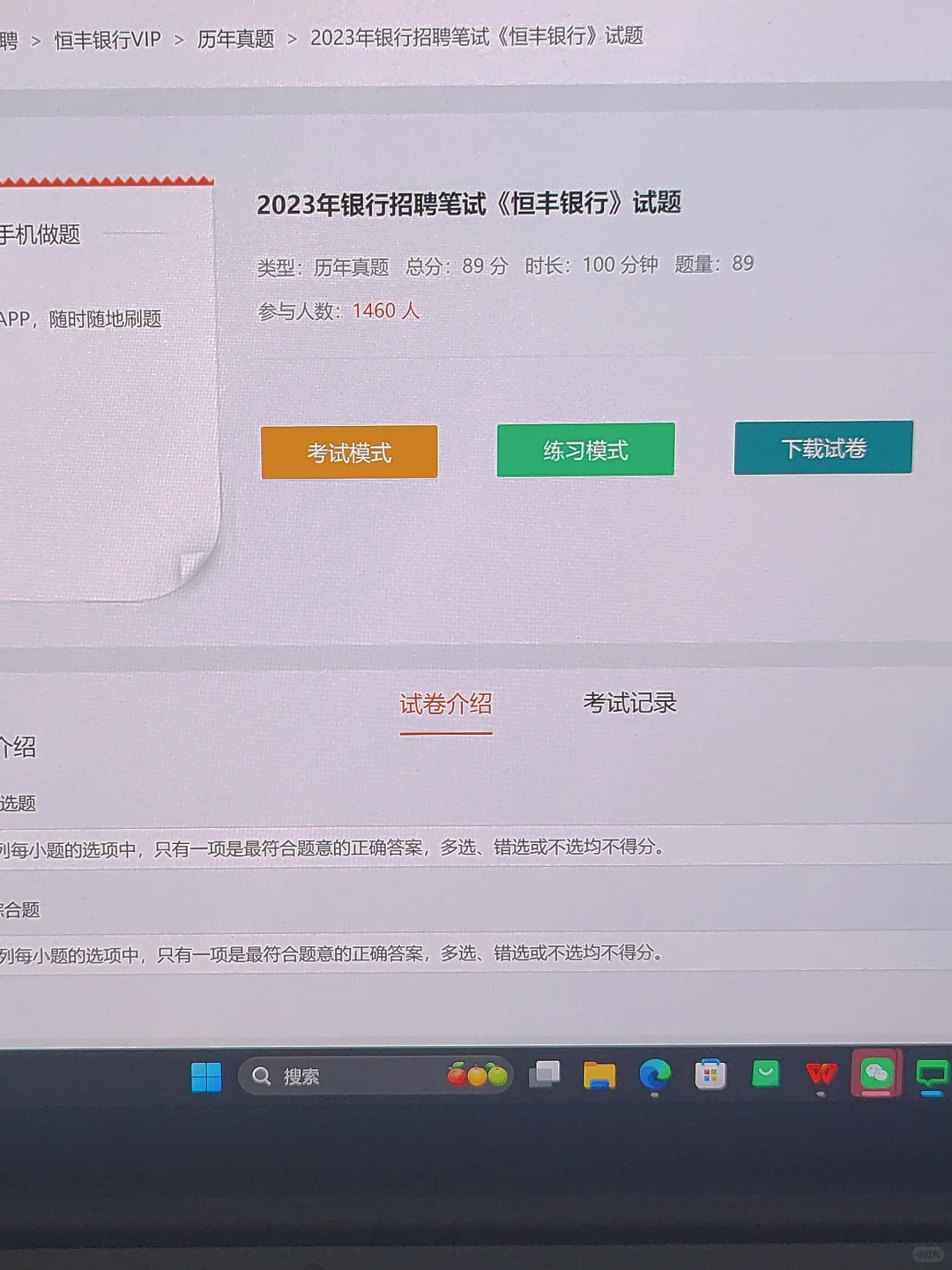Click the 类型: 历年真题 label
This screenshot has width=952, height=1270.
coord(323,267)
